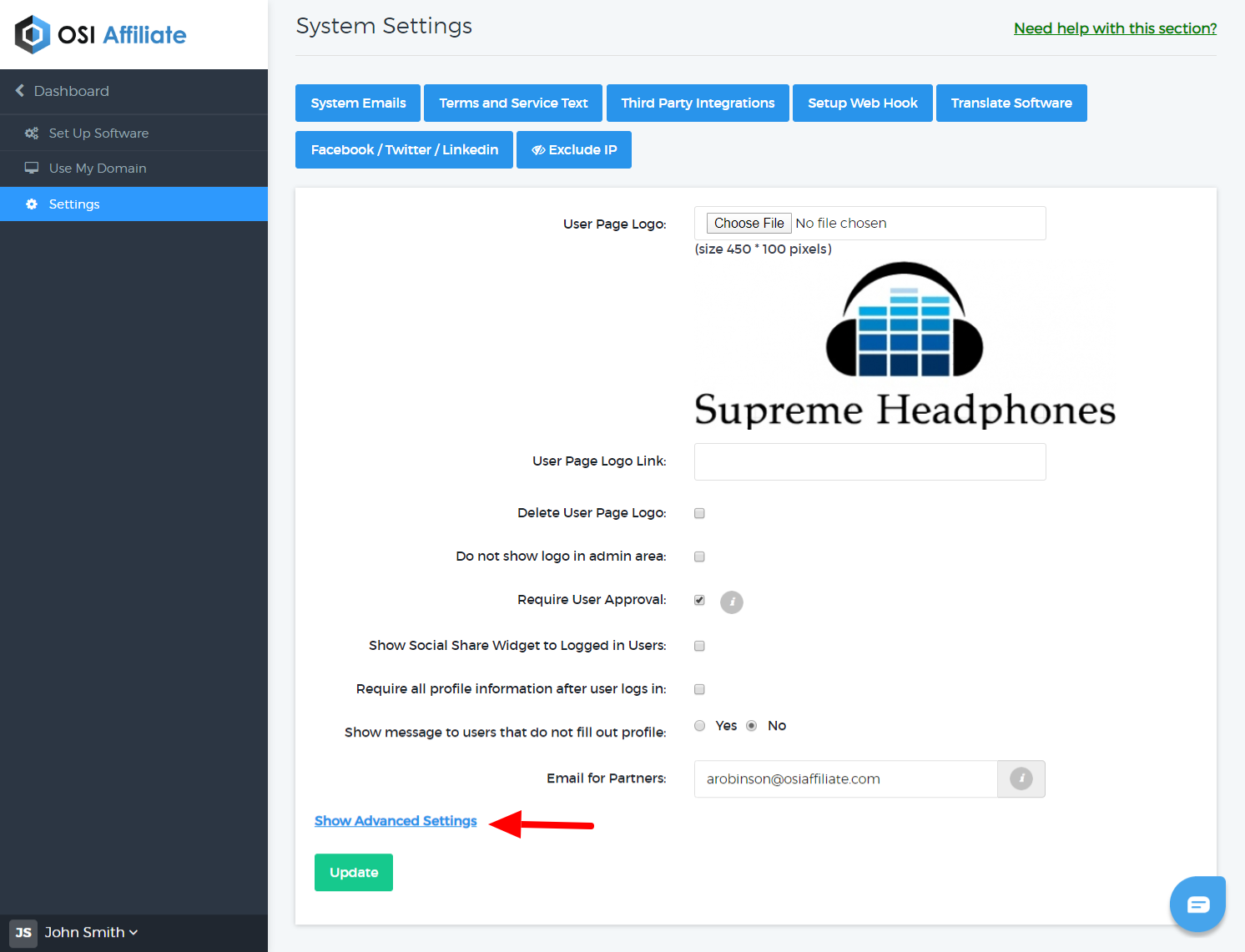Expand the John Smith user menu
The image size is (1245, 952).
pyautogui.click(x=91, y=933)
